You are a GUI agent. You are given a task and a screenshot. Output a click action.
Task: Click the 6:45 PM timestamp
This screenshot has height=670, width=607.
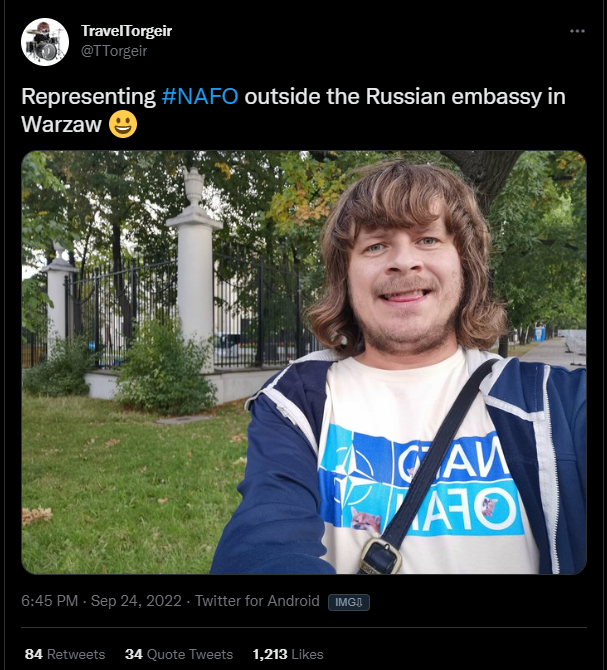click(x=50, y=601)
